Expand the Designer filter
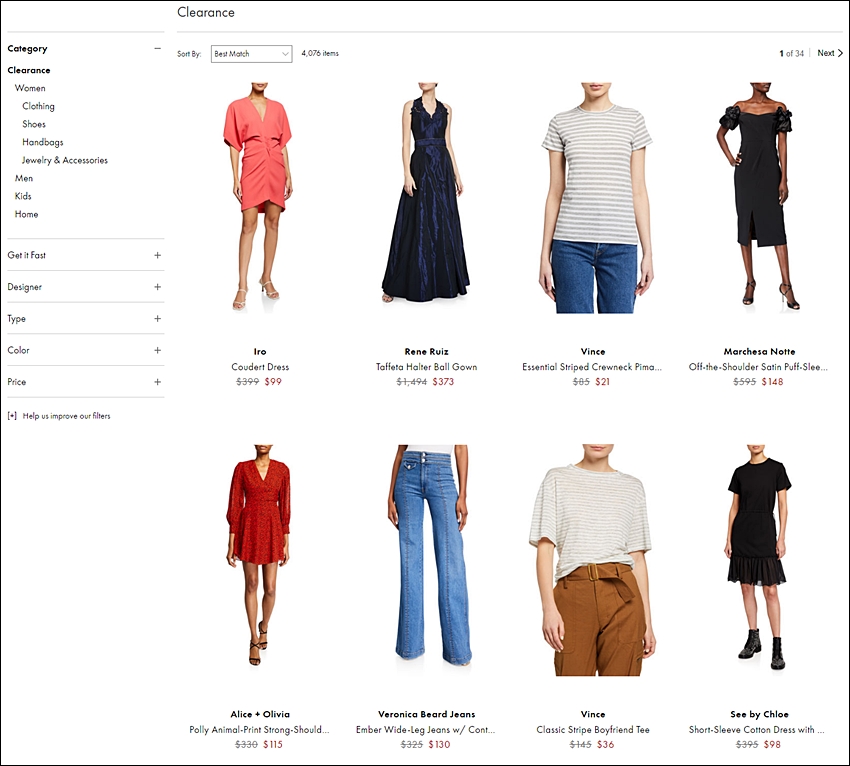The image size is (850, 766). (x=157, y=287)
